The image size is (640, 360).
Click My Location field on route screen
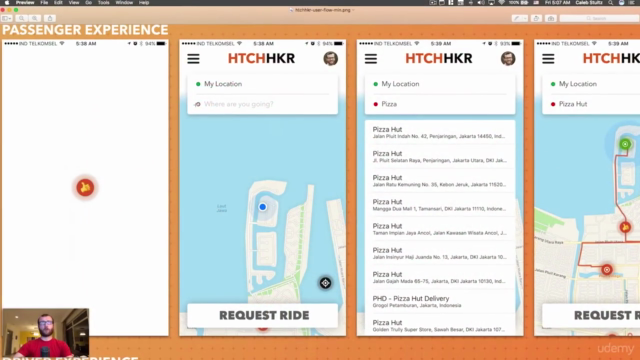pos(591,84)
